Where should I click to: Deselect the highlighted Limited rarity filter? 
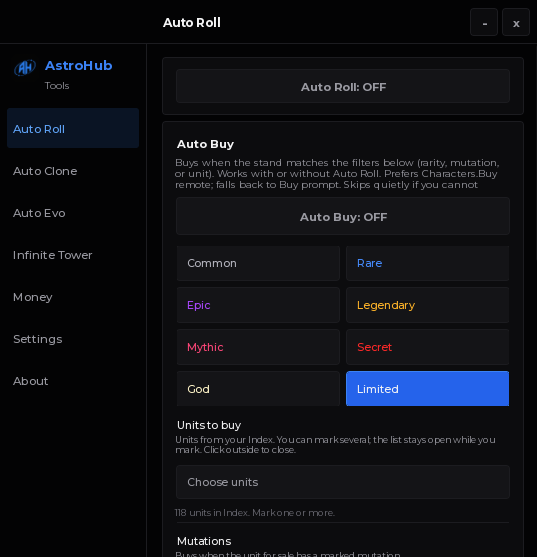point(428,389)
